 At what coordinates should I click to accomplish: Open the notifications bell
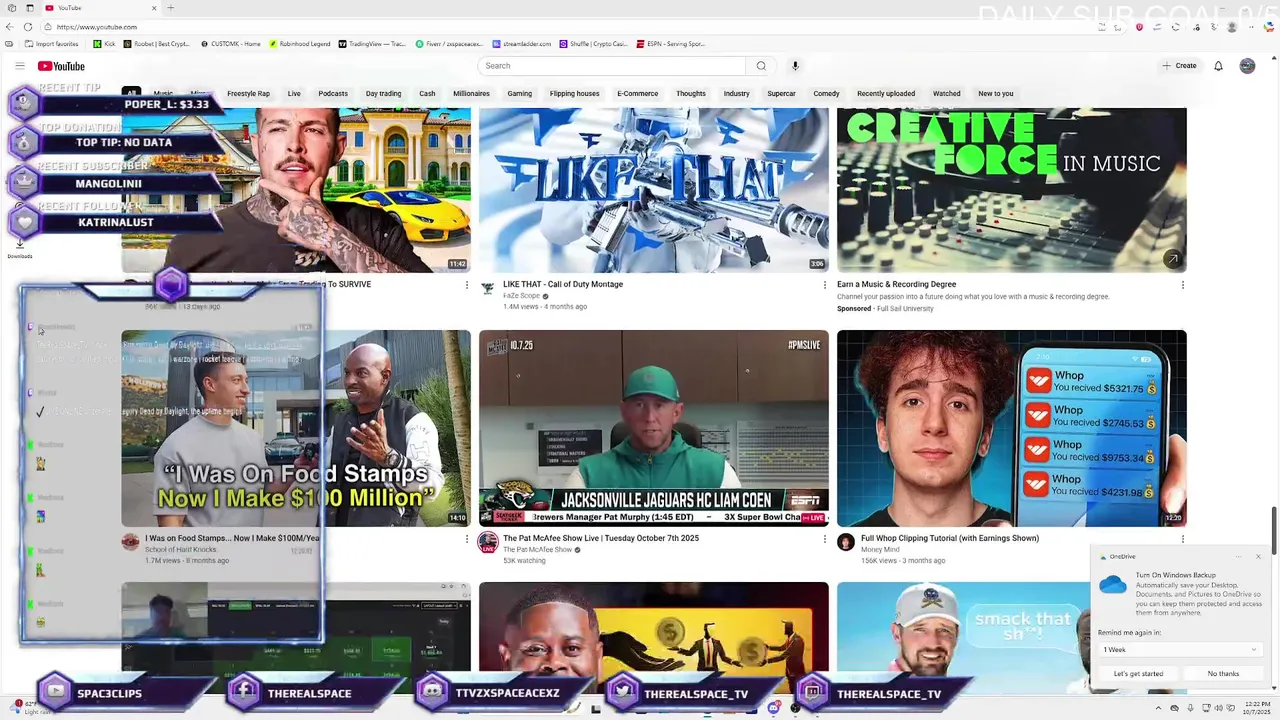point(1218,66)
